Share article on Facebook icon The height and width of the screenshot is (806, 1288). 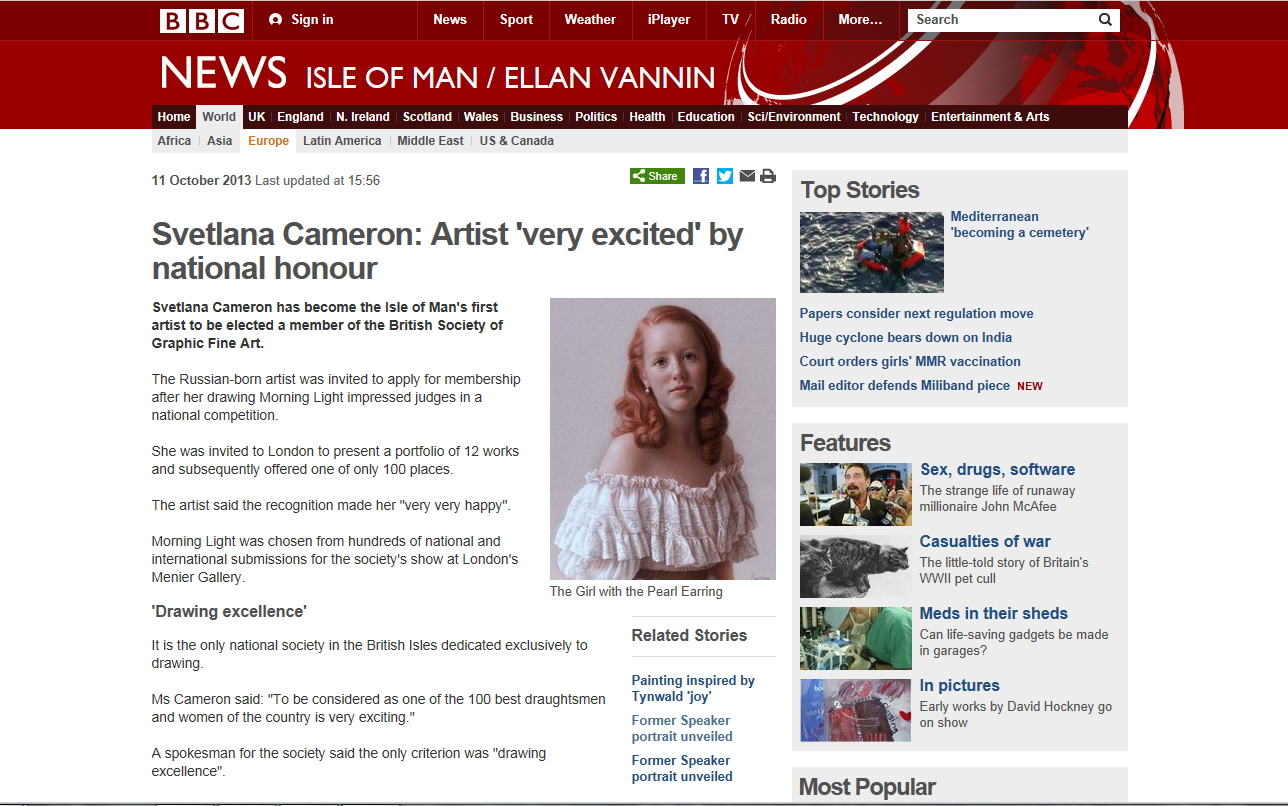tap(701, 176)
